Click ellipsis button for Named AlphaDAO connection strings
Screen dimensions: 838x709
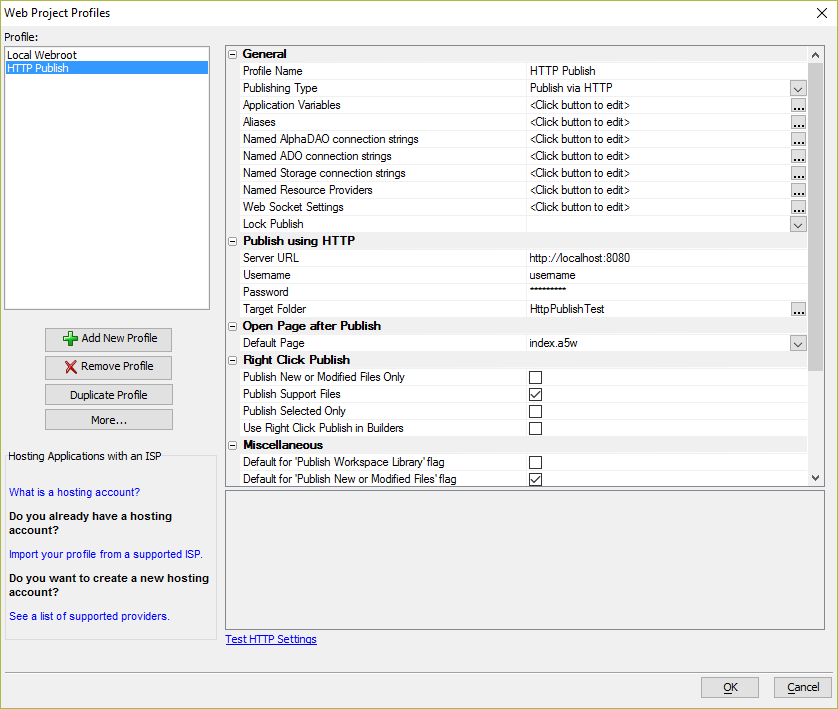(x=798, y=139)
